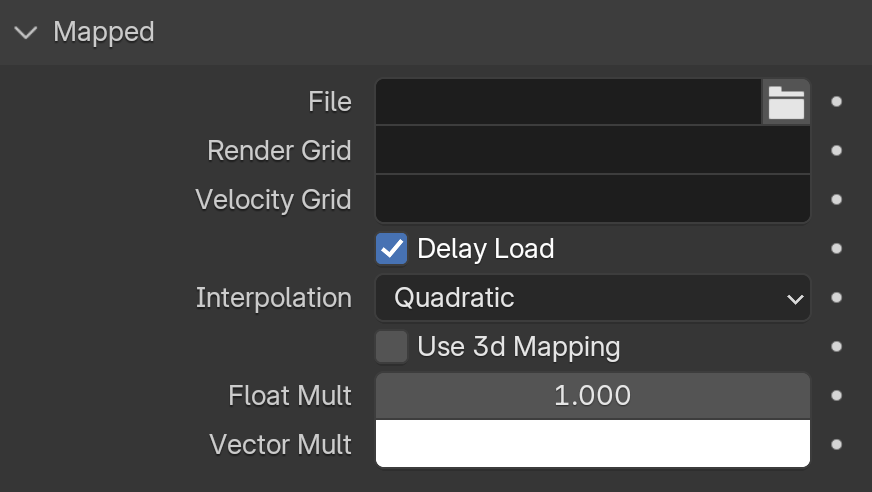Viewport: 872px width, 492px height.
Task: Disable the Delay Load checkbox
Action: 392,249
